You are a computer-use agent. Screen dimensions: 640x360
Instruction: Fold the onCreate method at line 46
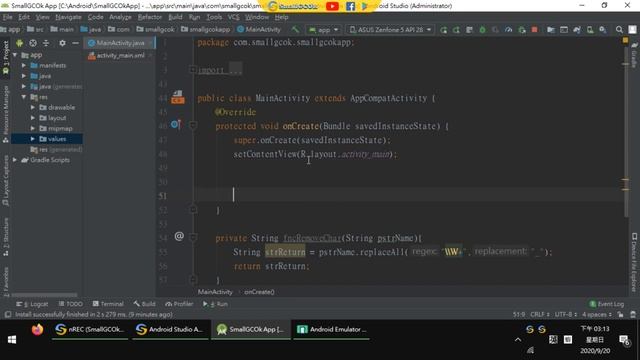click(x=193, y=125)
